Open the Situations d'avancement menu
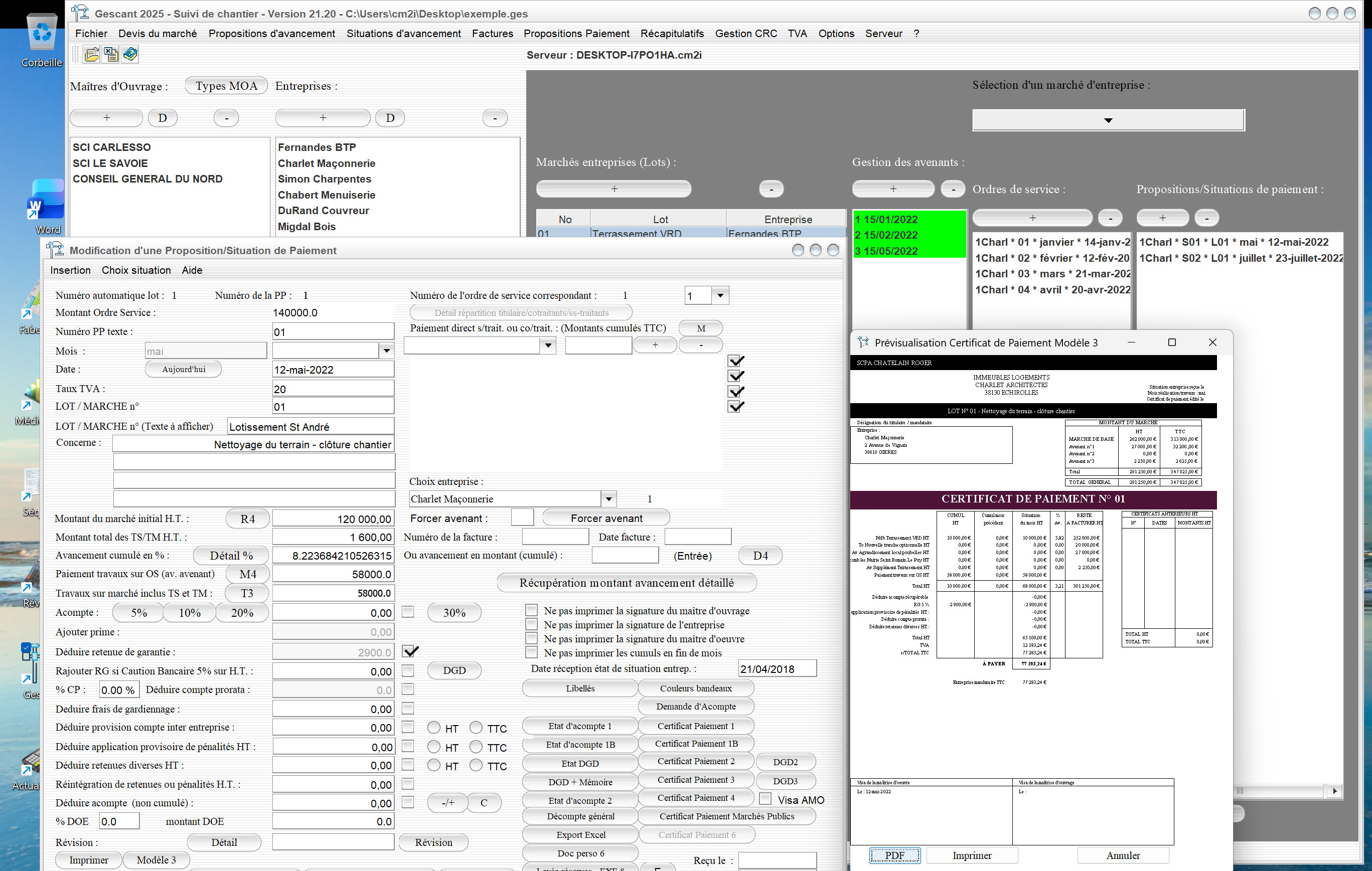 [x=403, y=34]
